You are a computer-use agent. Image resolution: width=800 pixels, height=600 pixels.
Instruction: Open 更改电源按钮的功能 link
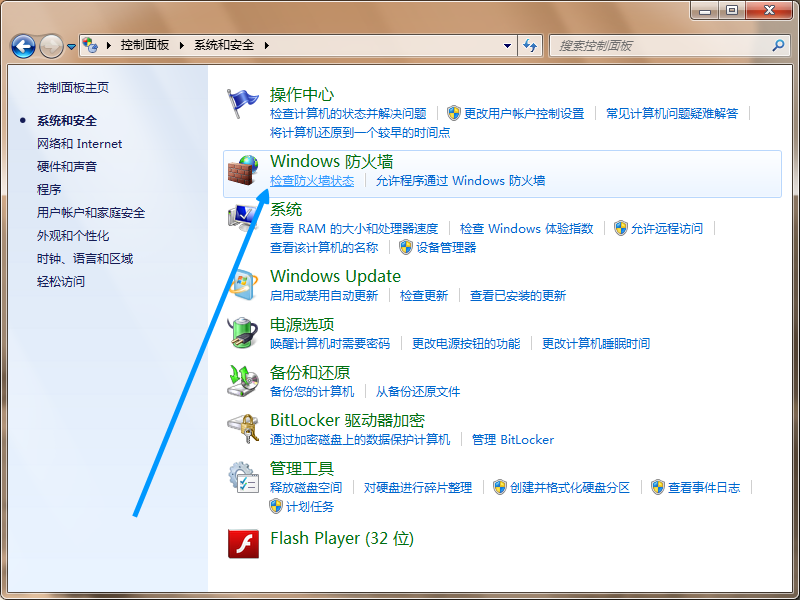[x=466, y=343]
